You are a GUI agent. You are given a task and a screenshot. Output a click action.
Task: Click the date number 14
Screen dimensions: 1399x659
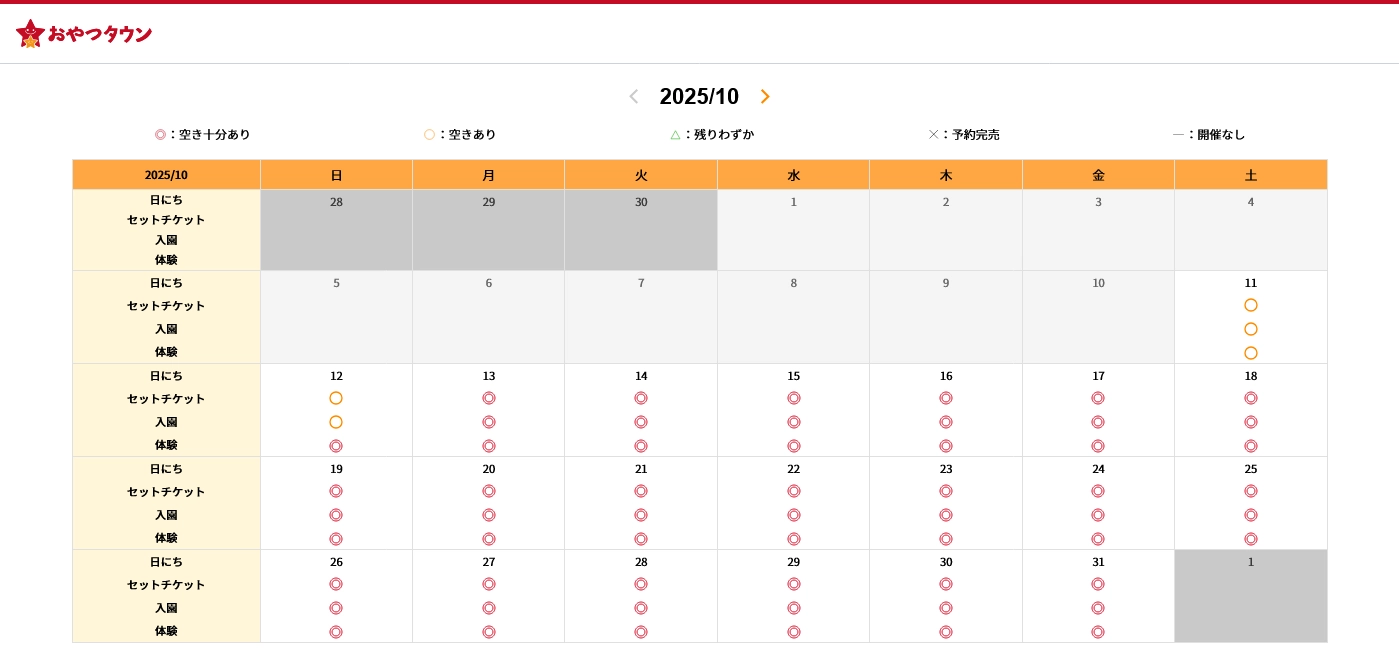641,376
